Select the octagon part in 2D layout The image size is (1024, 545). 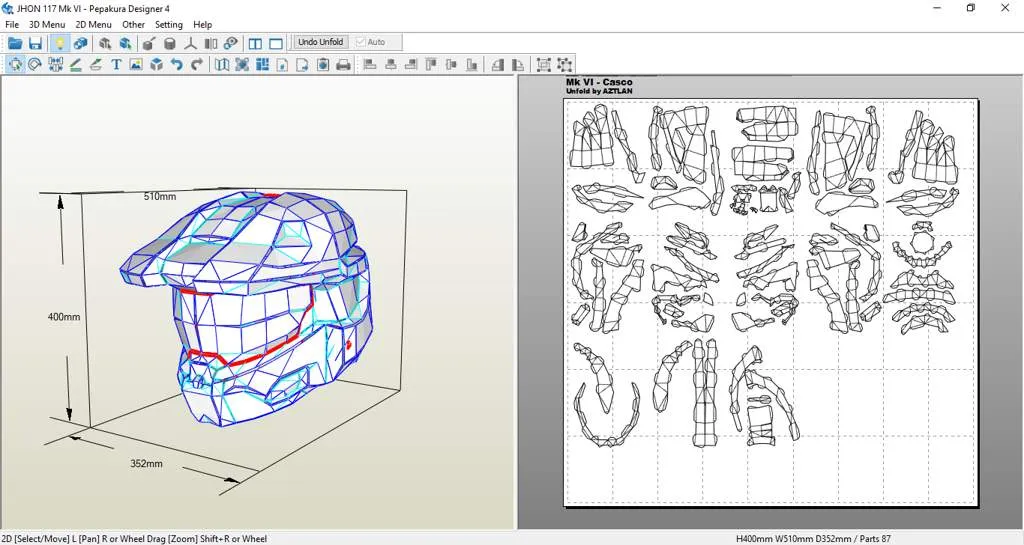921,241
